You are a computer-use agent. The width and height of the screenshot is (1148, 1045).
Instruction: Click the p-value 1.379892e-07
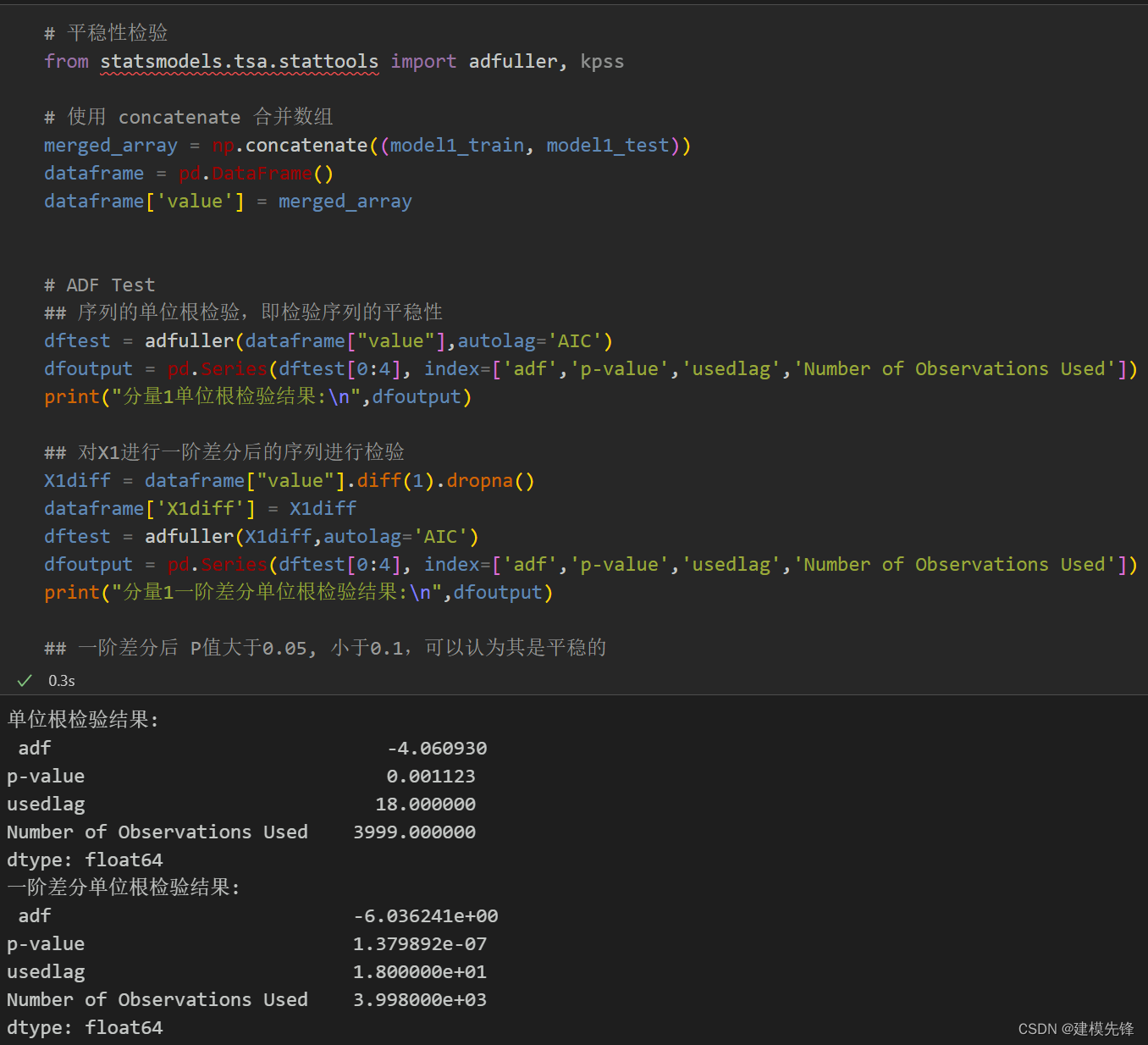(420, 944)
